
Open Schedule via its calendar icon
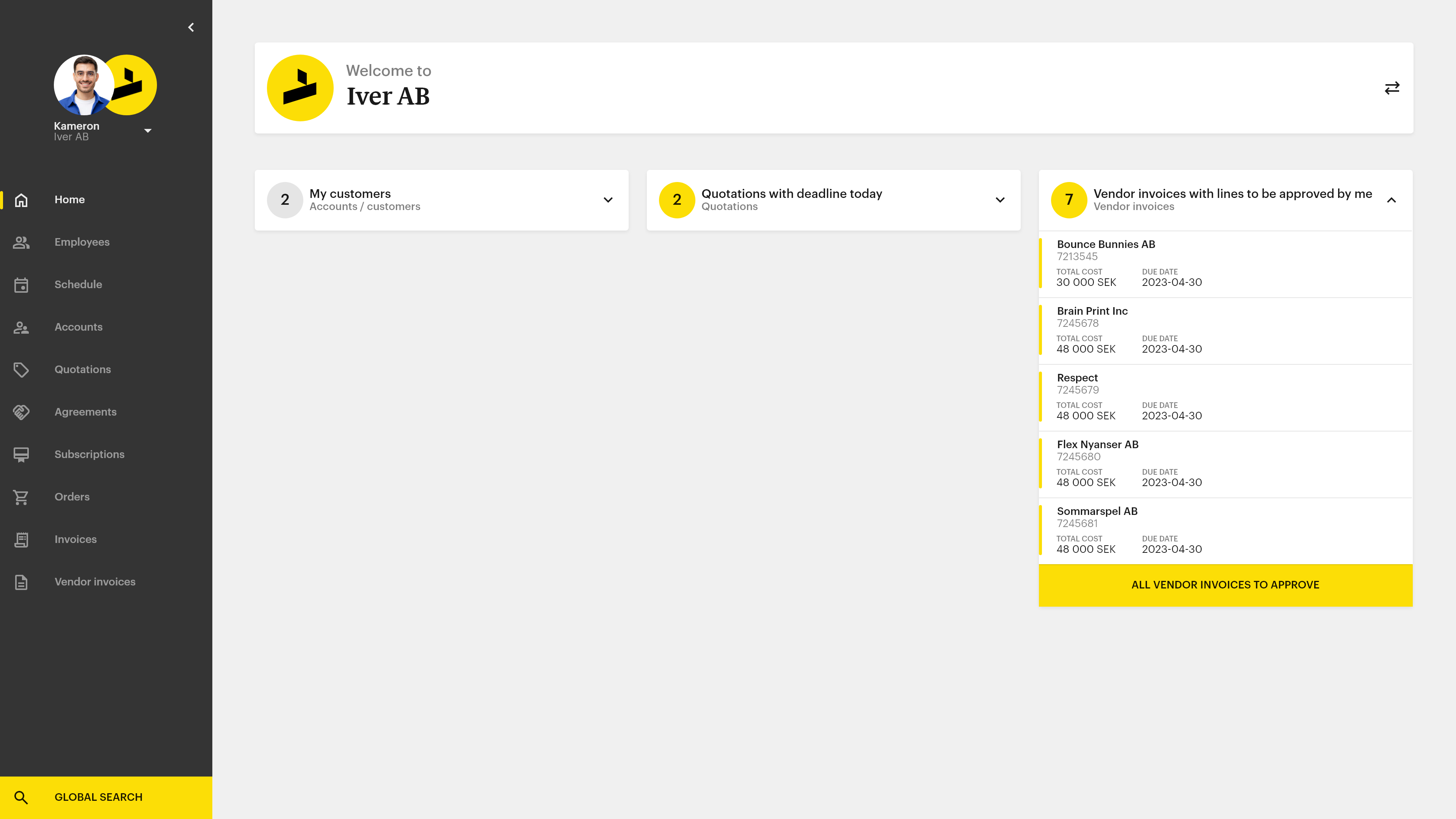tap(21, 285)
